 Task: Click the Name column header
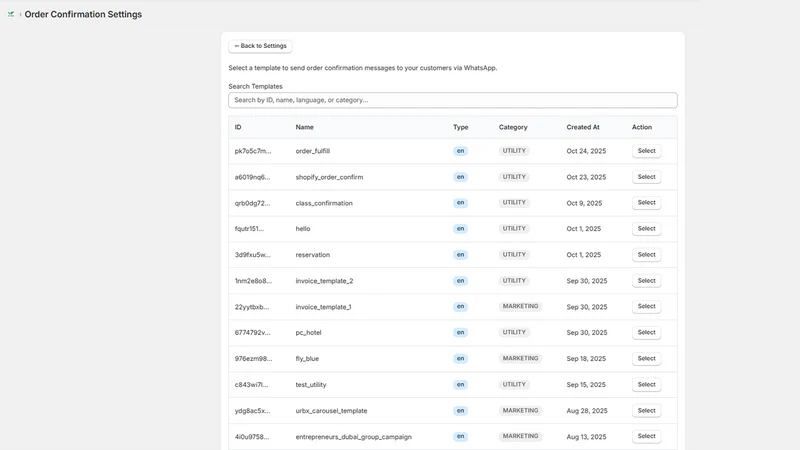coord(305,127)
